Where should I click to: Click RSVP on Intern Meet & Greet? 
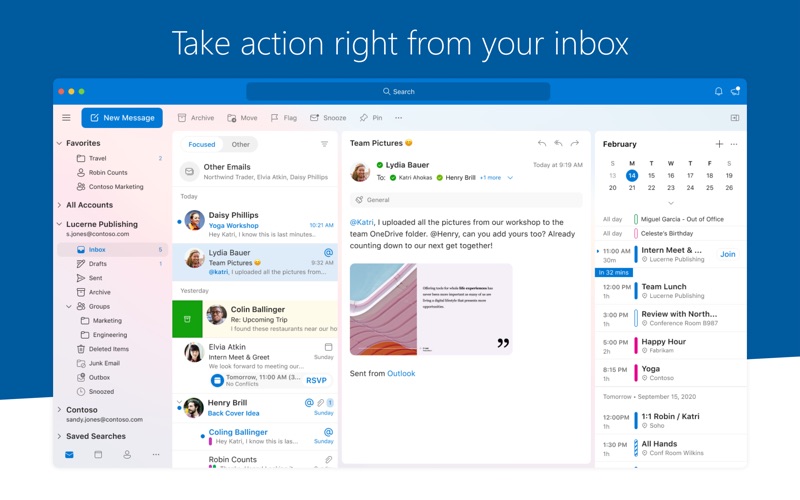pos(316,381)
